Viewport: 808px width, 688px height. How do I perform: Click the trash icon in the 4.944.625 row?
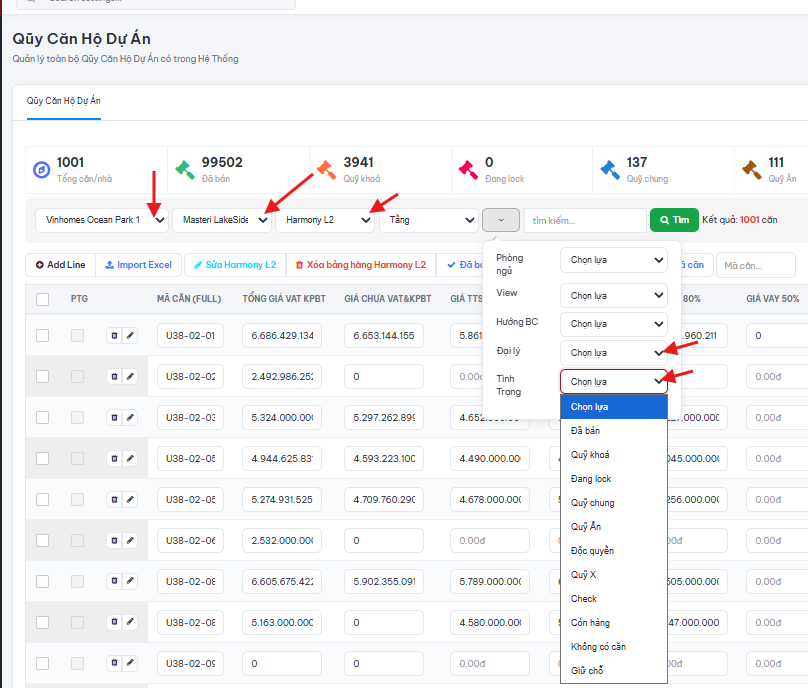(x=114, y=459)
